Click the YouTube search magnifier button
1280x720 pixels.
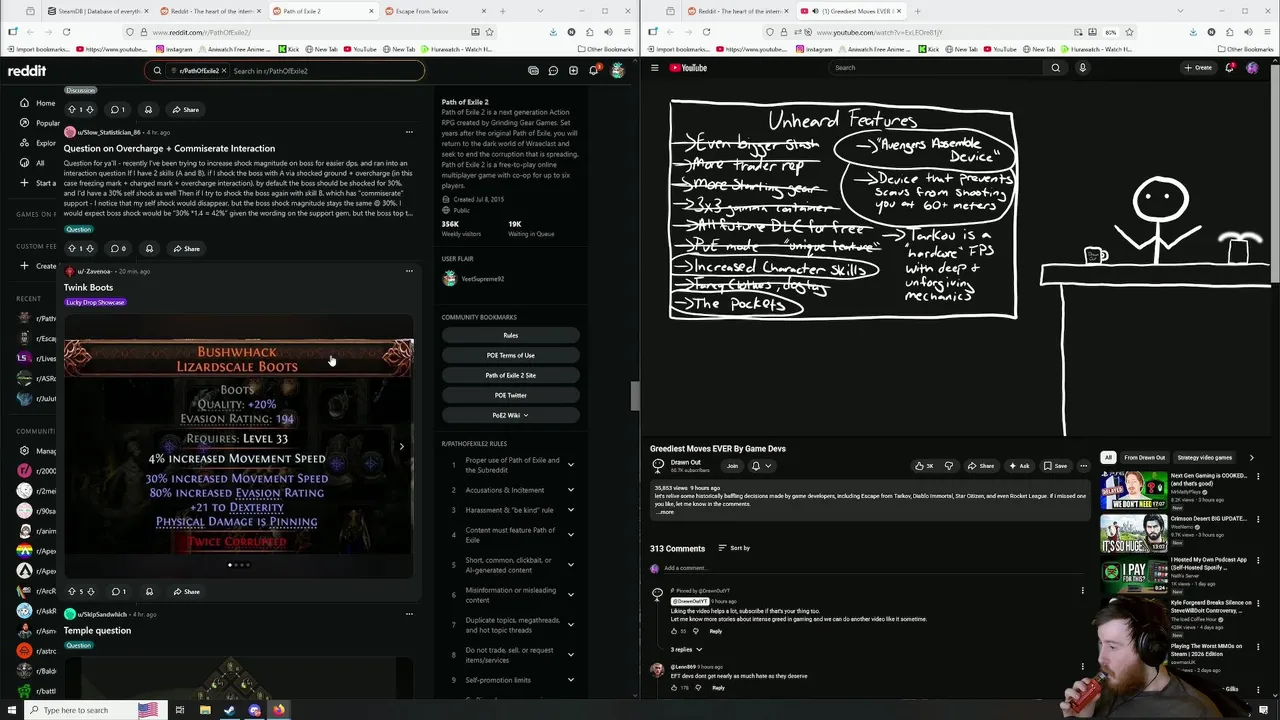tap(1055, 68)
